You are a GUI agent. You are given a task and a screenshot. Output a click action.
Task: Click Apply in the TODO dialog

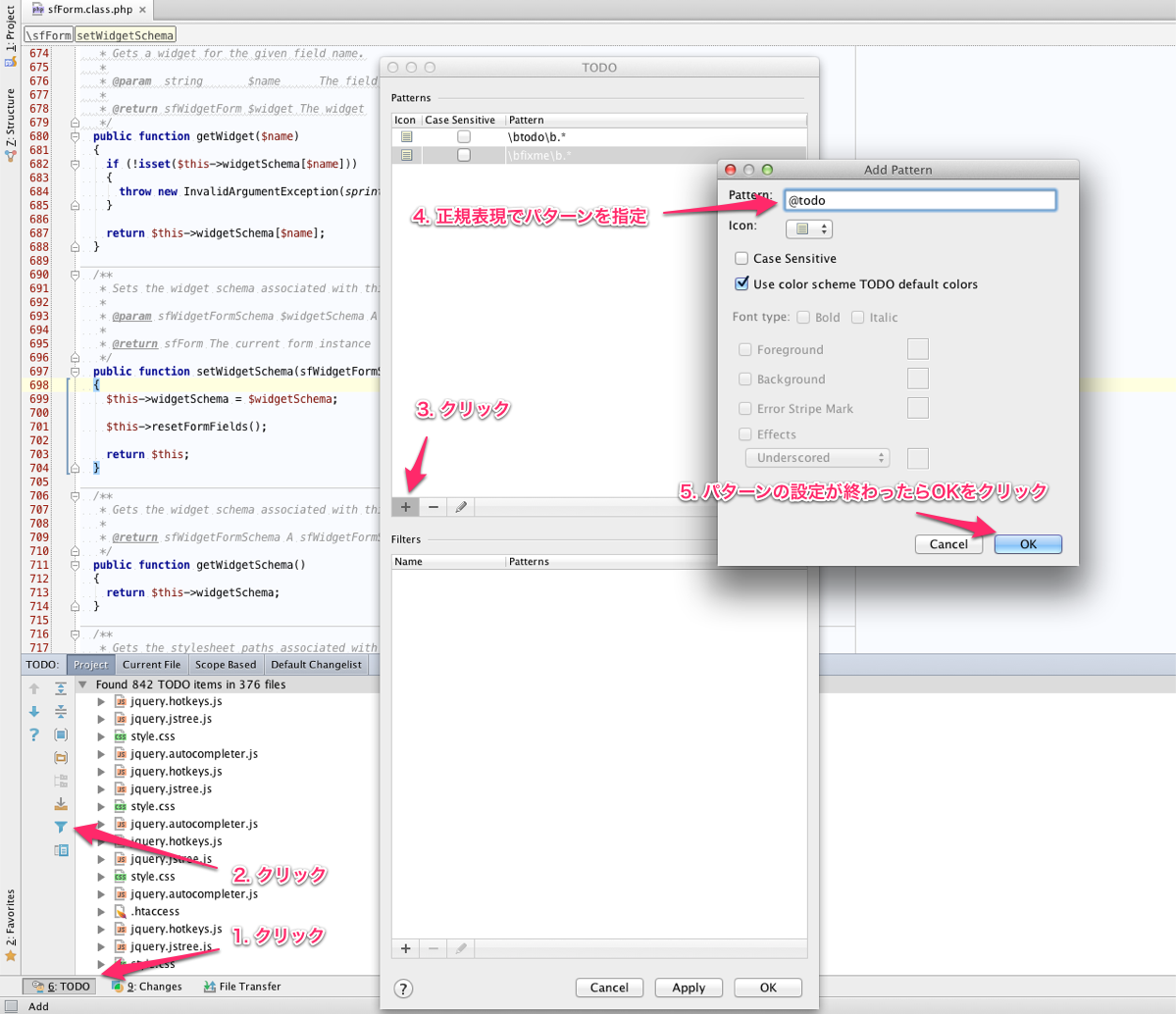coord(689,988)
